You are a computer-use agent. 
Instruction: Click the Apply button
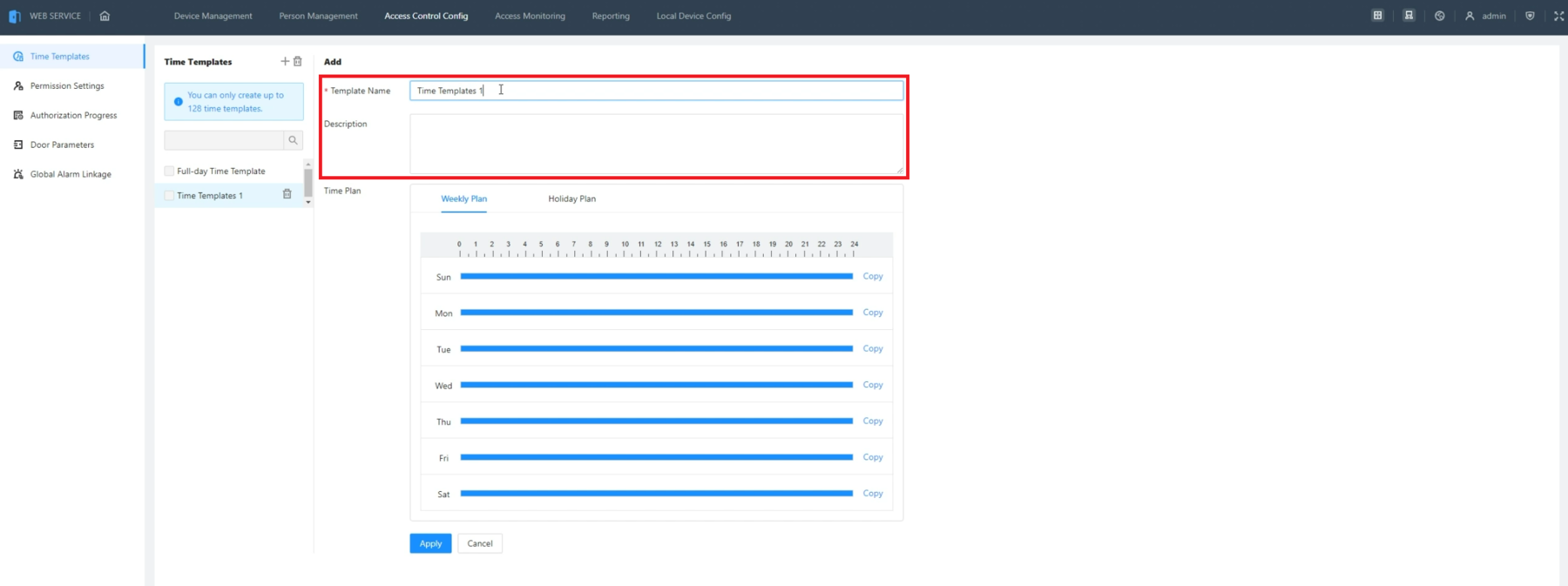(x=430, y=543)
